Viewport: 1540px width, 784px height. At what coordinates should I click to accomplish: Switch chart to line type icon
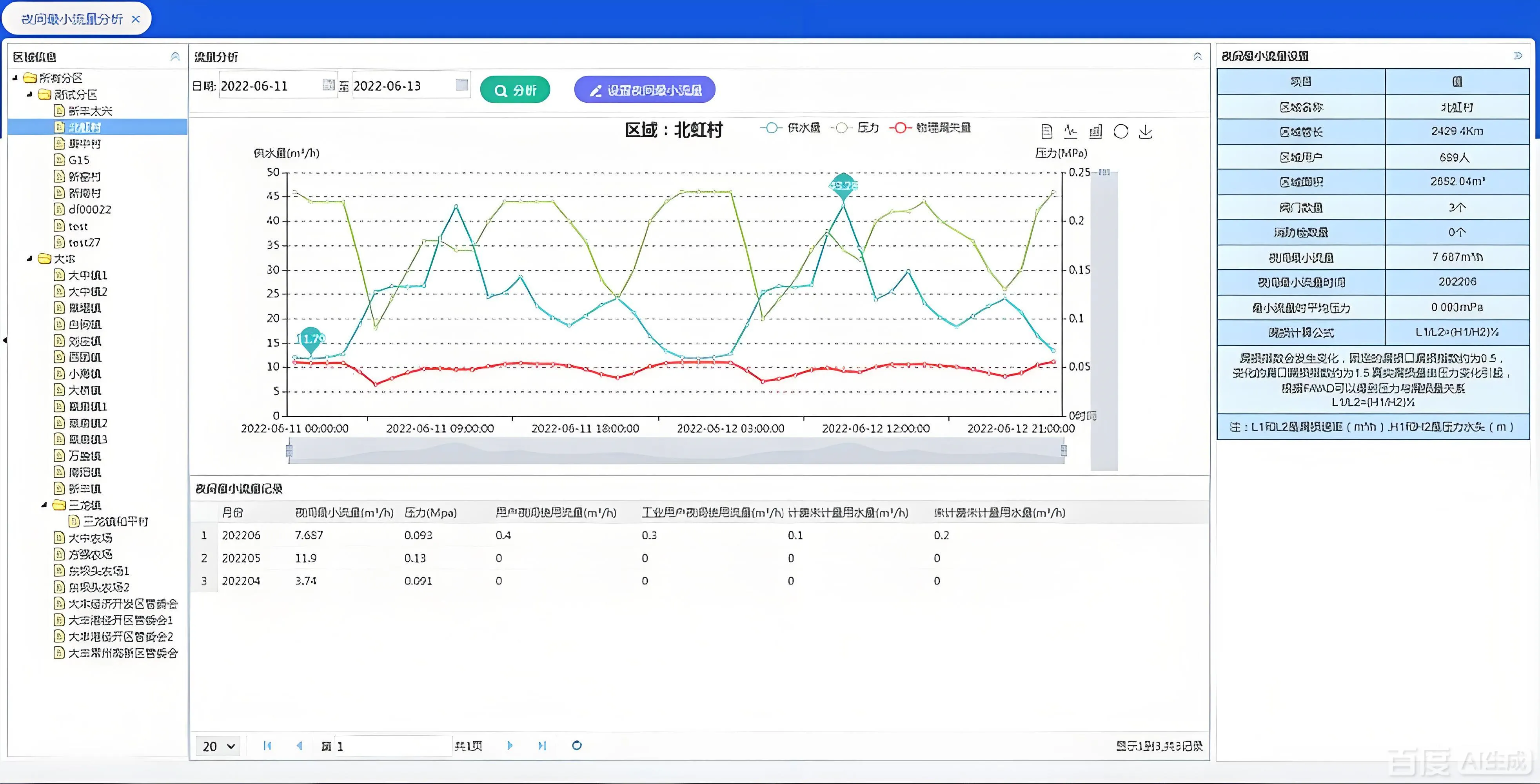(x=1070, y=131)
